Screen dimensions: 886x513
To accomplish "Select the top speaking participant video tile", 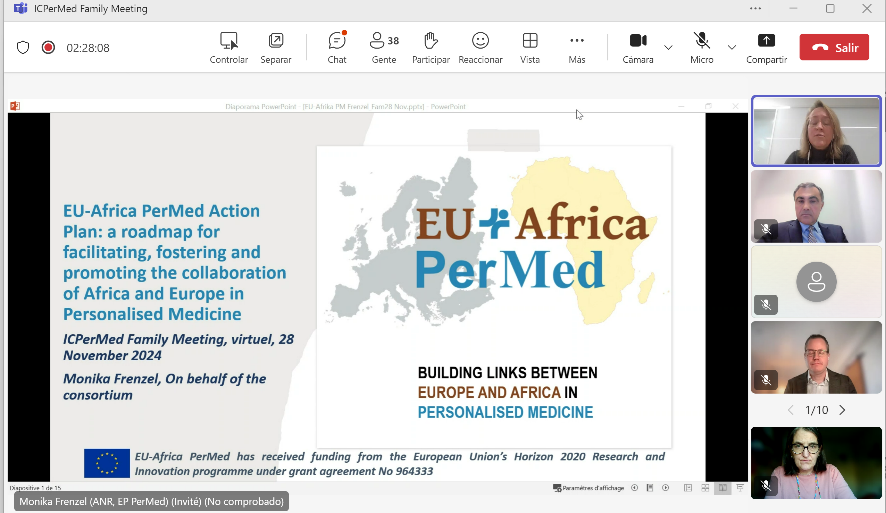I will (816, 131).
